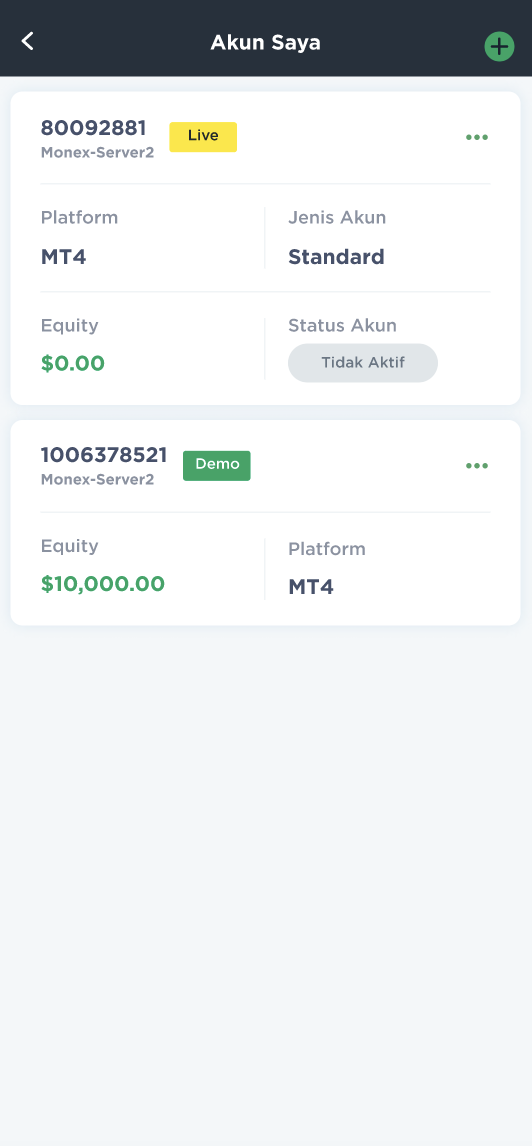The image size is (532, 1146).
Task: Click the Jenis Akun label
Action: pos(337,218)
